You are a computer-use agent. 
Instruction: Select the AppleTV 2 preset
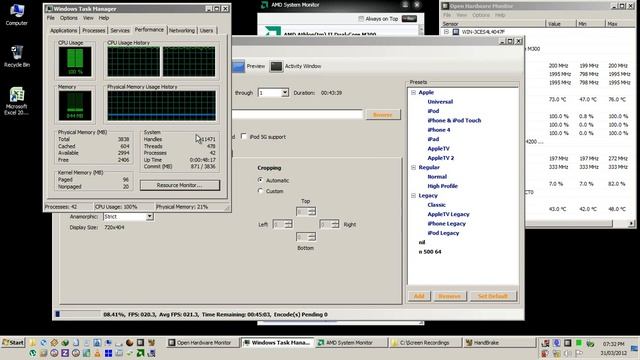tap(440, 158)
